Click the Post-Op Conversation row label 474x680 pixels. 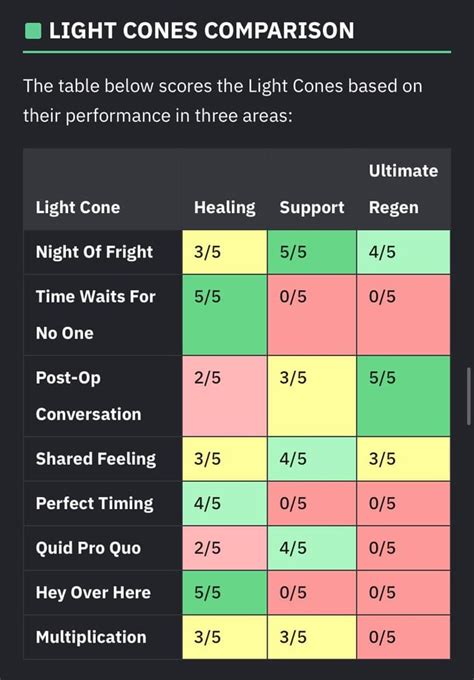88,396
